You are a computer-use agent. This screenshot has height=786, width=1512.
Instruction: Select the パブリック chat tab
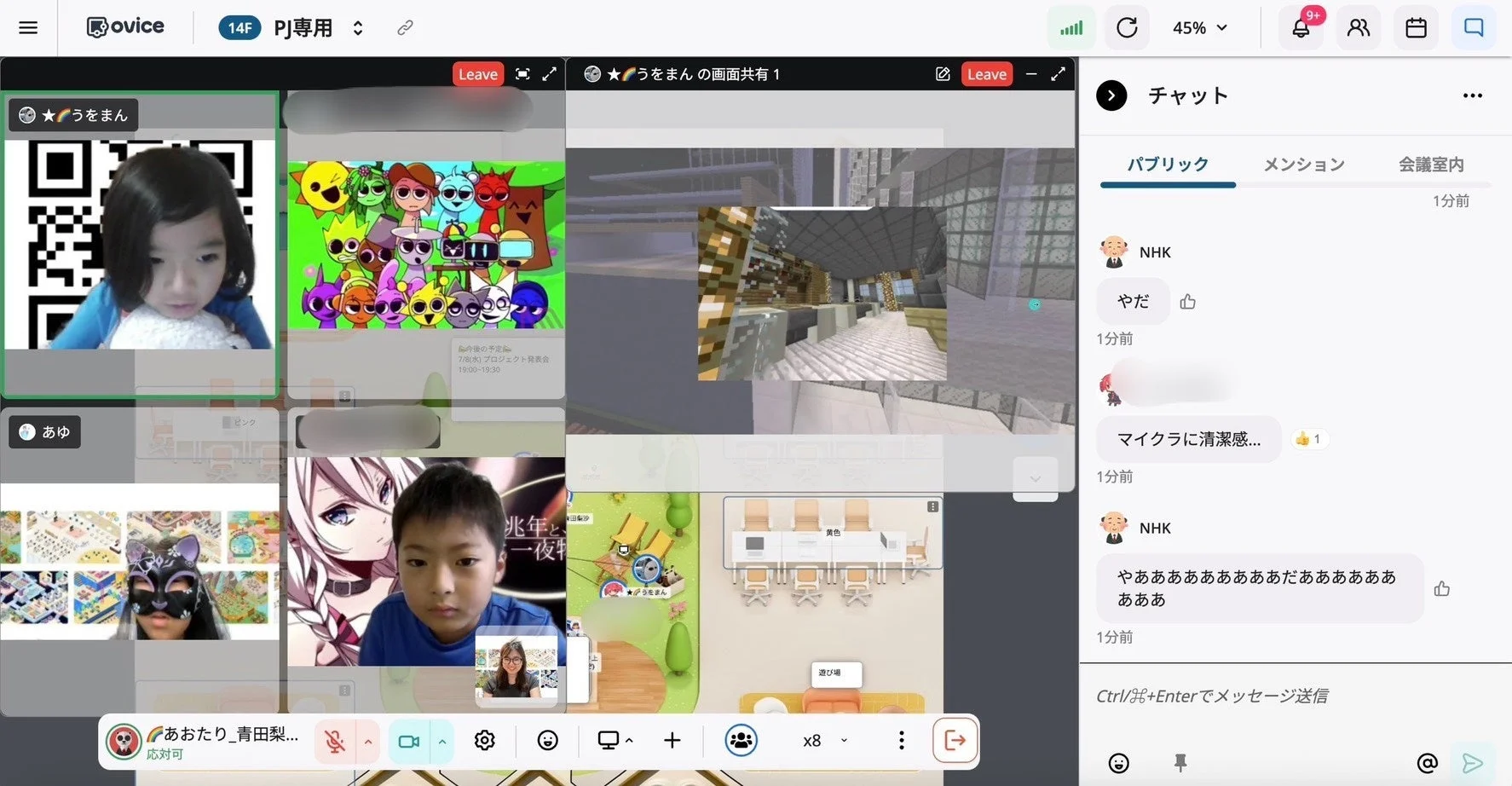tap(1168, 164)
